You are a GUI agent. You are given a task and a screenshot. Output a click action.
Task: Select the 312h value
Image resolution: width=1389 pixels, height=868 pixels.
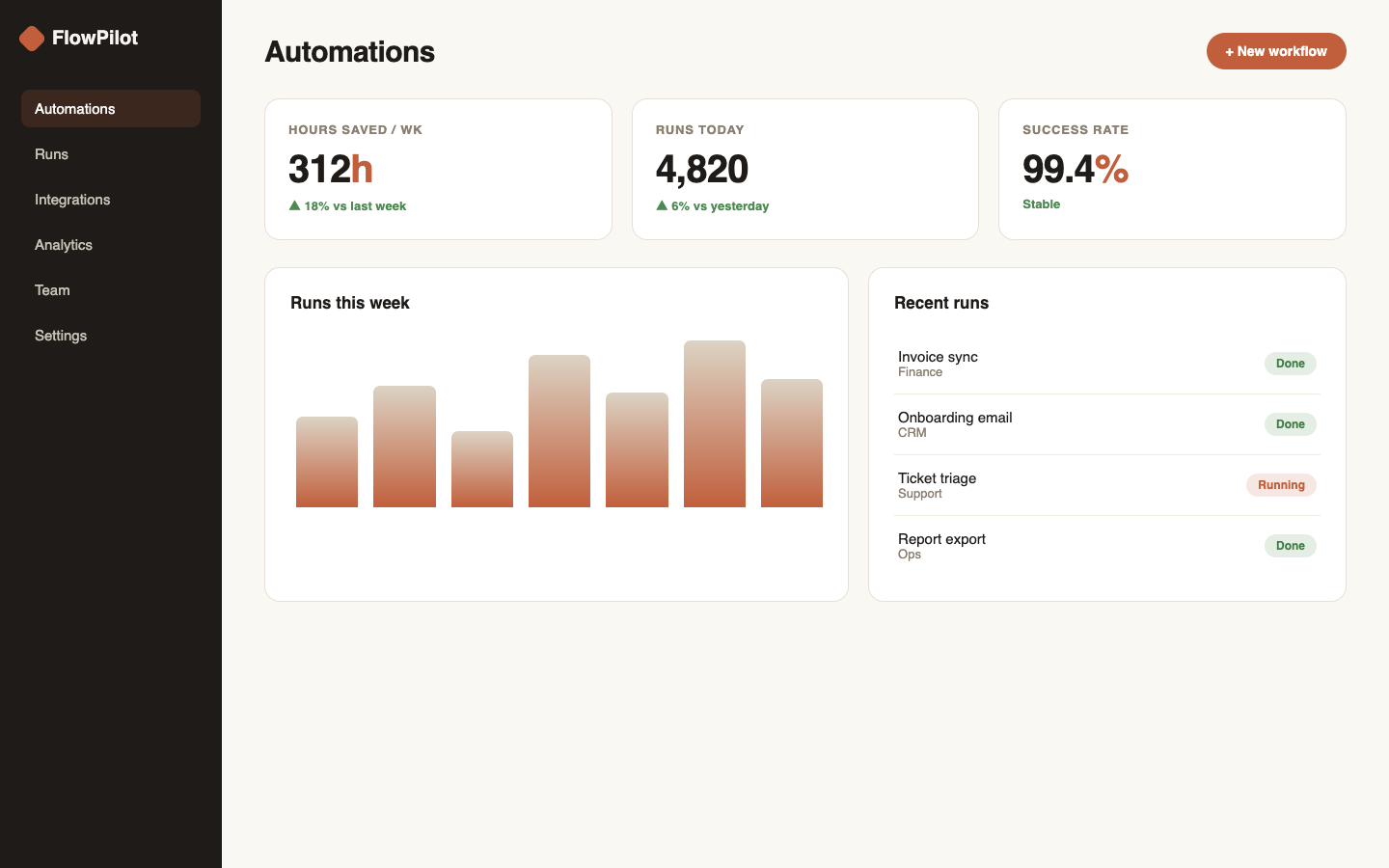pyautogui.click(x=331, y=170)
